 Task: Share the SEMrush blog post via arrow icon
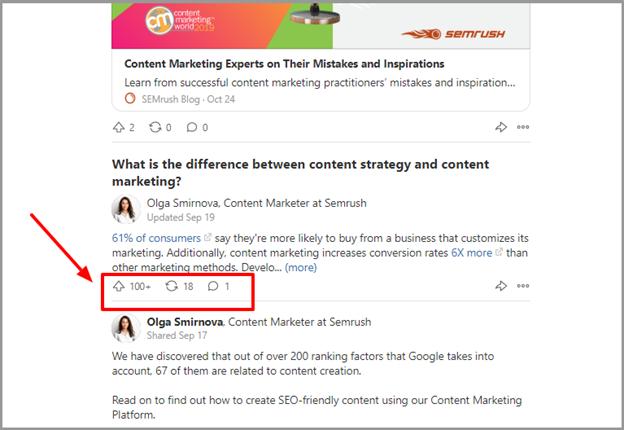coord(501,127)
